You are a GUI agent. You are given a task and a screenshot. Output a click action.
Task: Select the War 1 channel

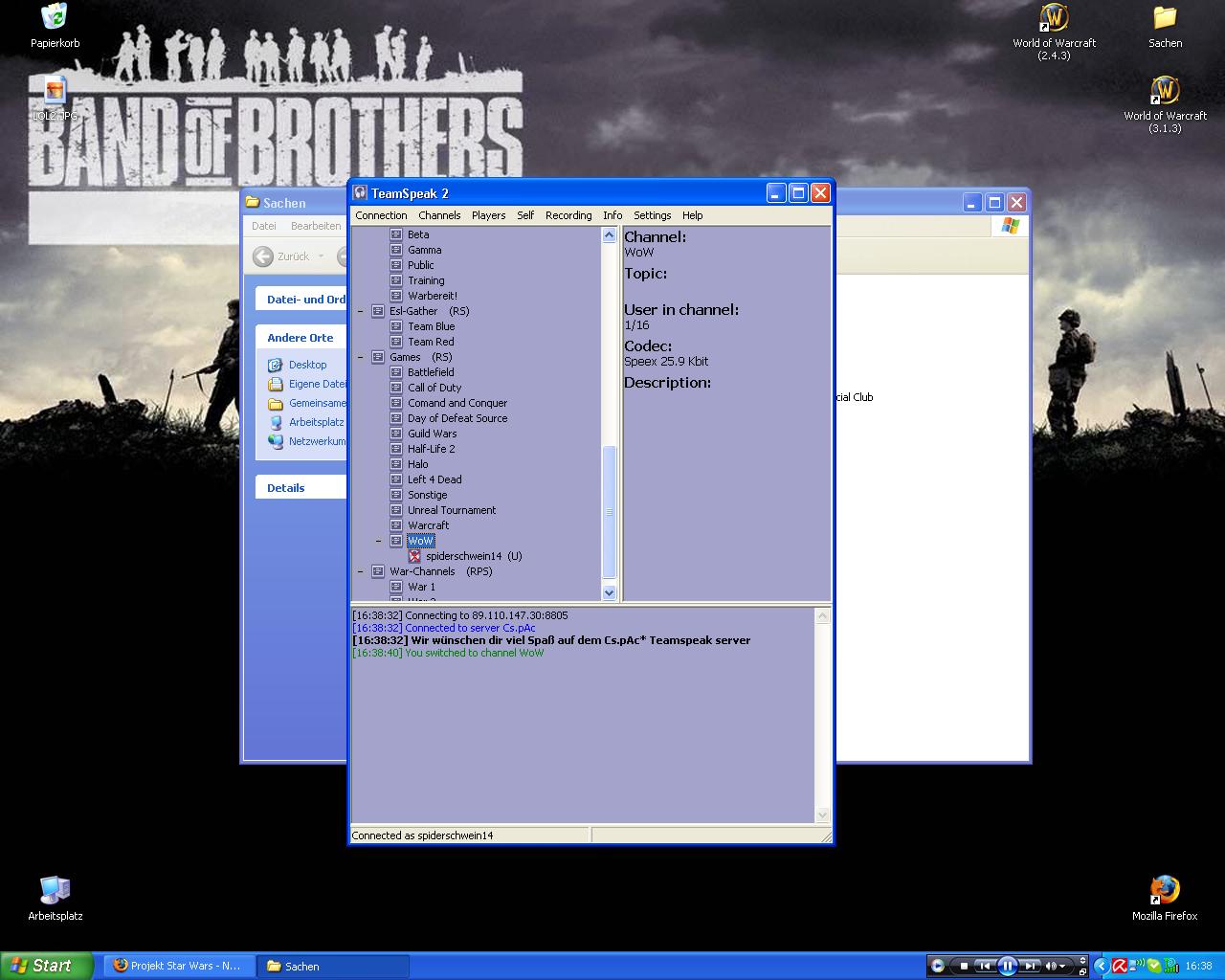click(421, 587)
